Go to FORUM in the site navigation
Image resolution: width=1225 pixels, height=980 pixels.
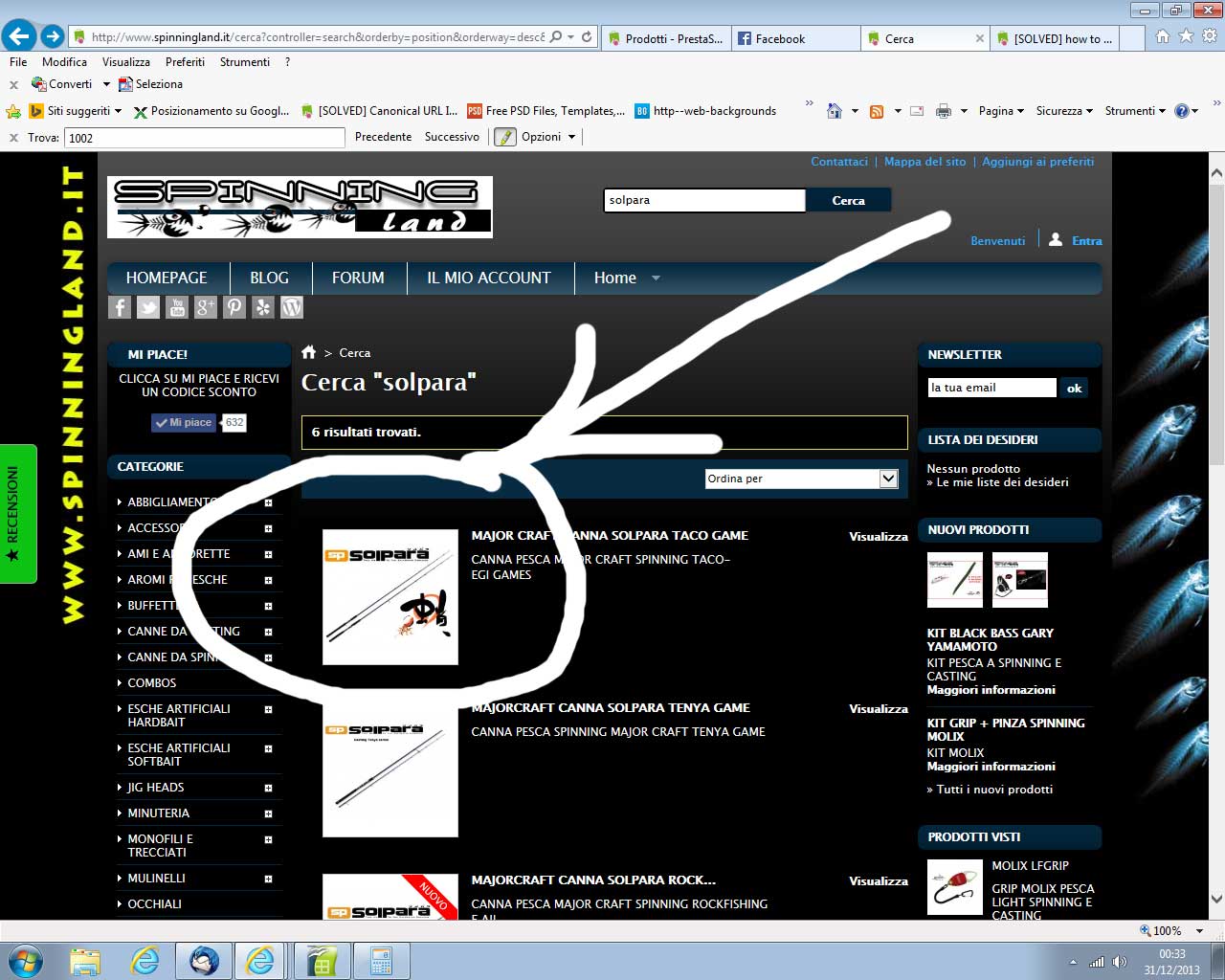coord(358,278)
